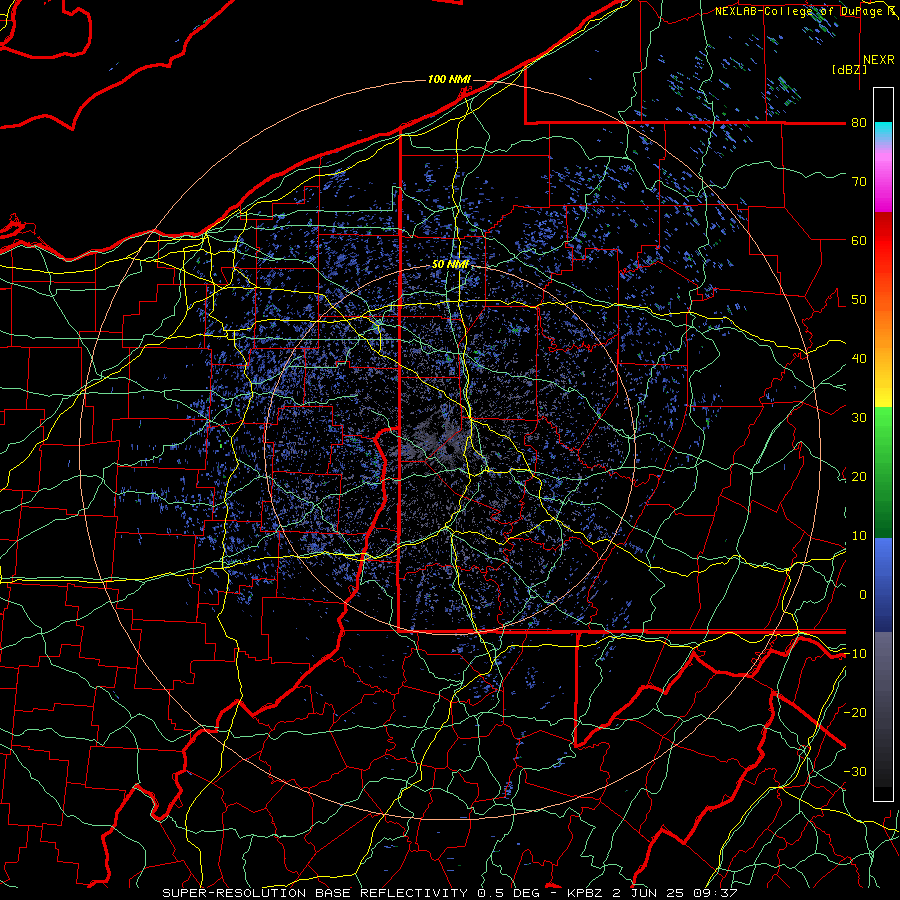The width and height of the screenshot is (900, 900).
Task: Click the Super-Resolution Base Reflectivity caption
Action: click(315, 893)
